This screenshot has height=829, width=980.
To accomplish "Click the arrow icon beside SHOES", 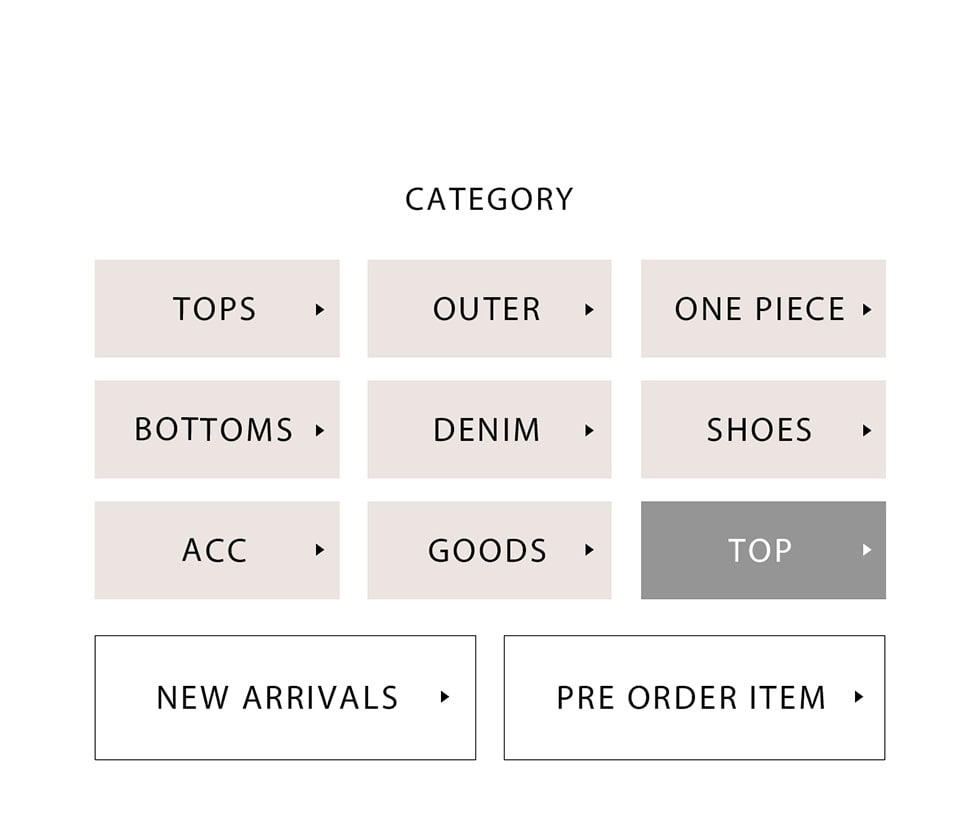I will point(866,431).
